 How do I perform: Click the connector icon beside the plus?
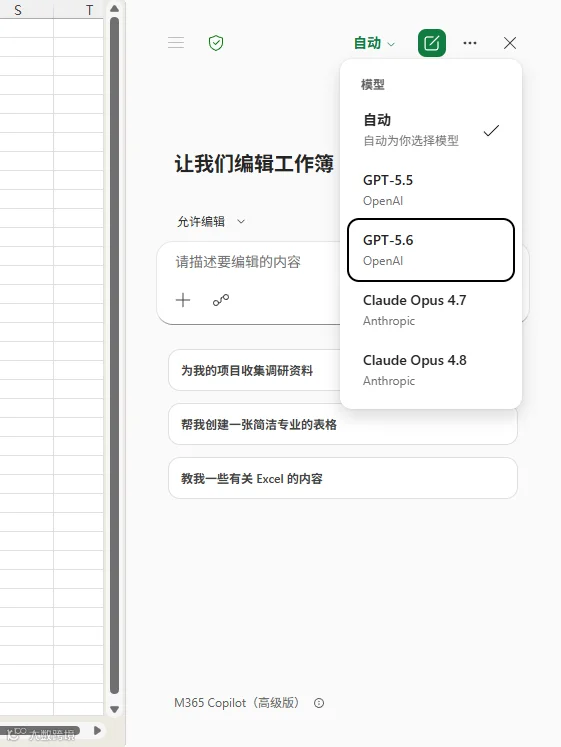tap(221, 300)
